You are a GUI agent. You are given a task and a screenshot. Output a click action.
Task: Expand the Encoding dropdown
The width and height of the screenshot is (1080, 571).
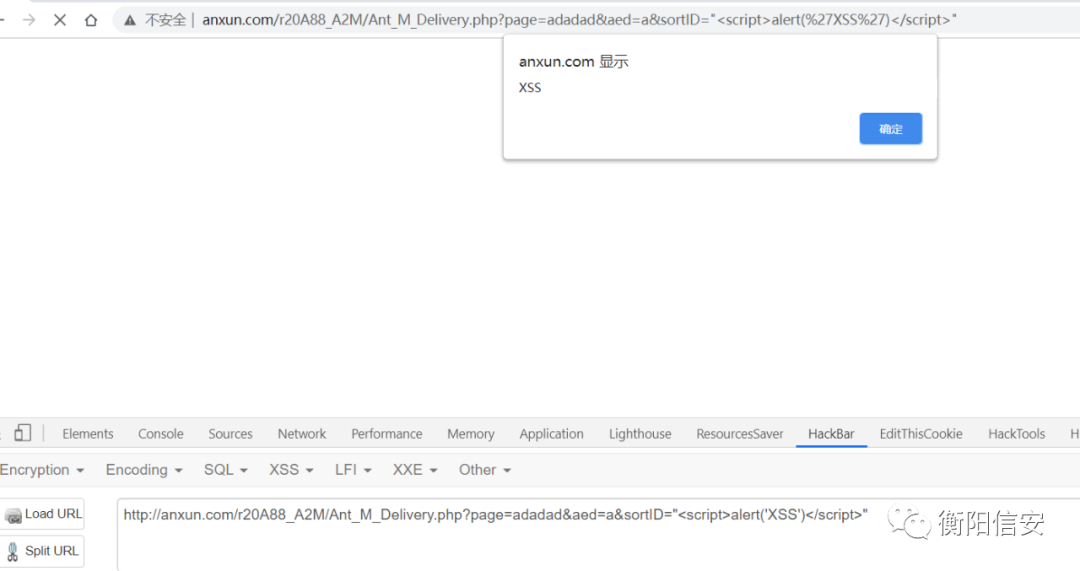144,470
